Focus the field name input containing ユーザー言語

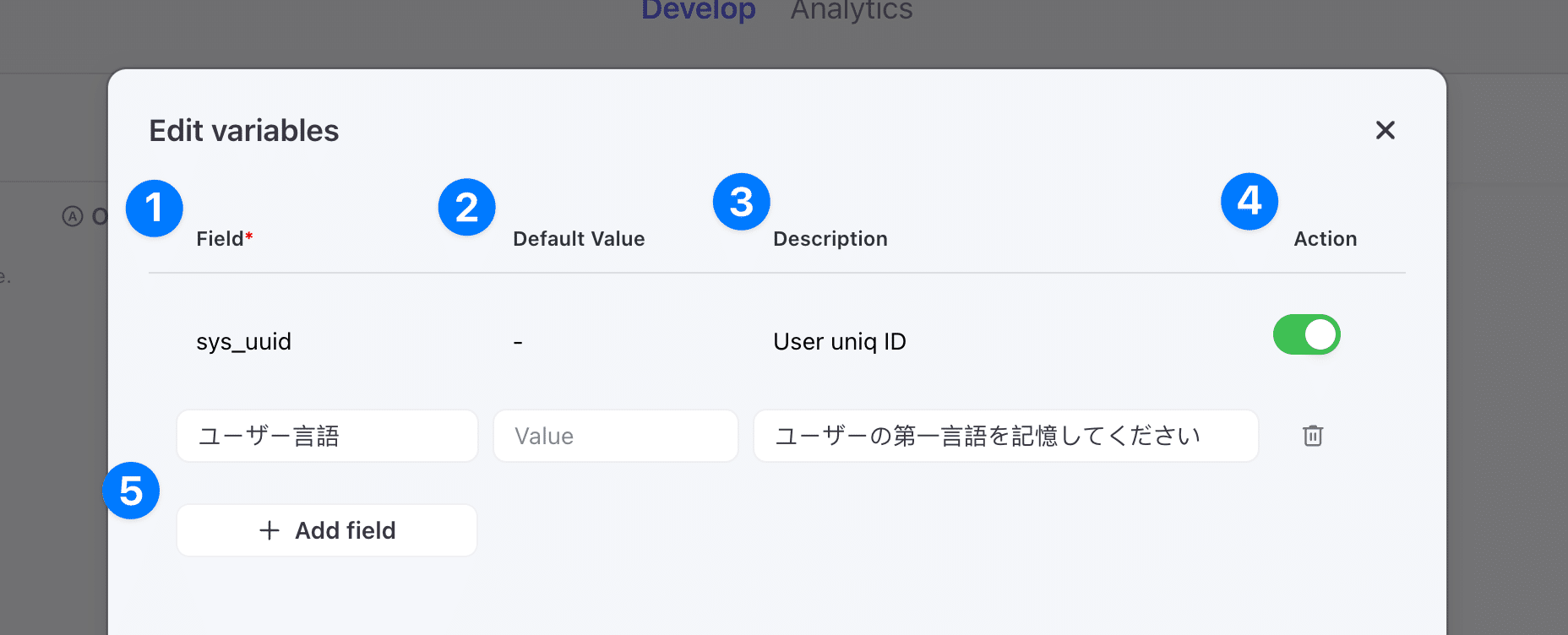coord(327,436)
